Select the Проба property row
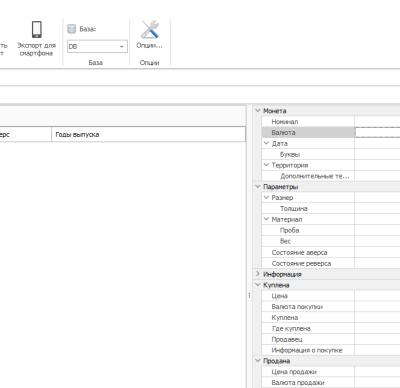 click(x=331, y=230)
